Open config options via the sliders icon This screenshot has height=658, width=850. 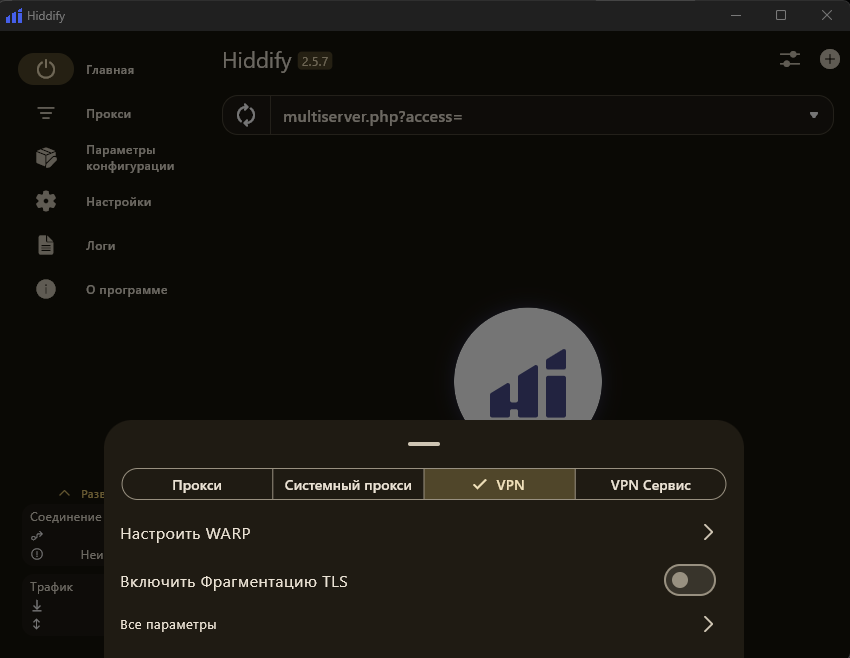[789, 59]
